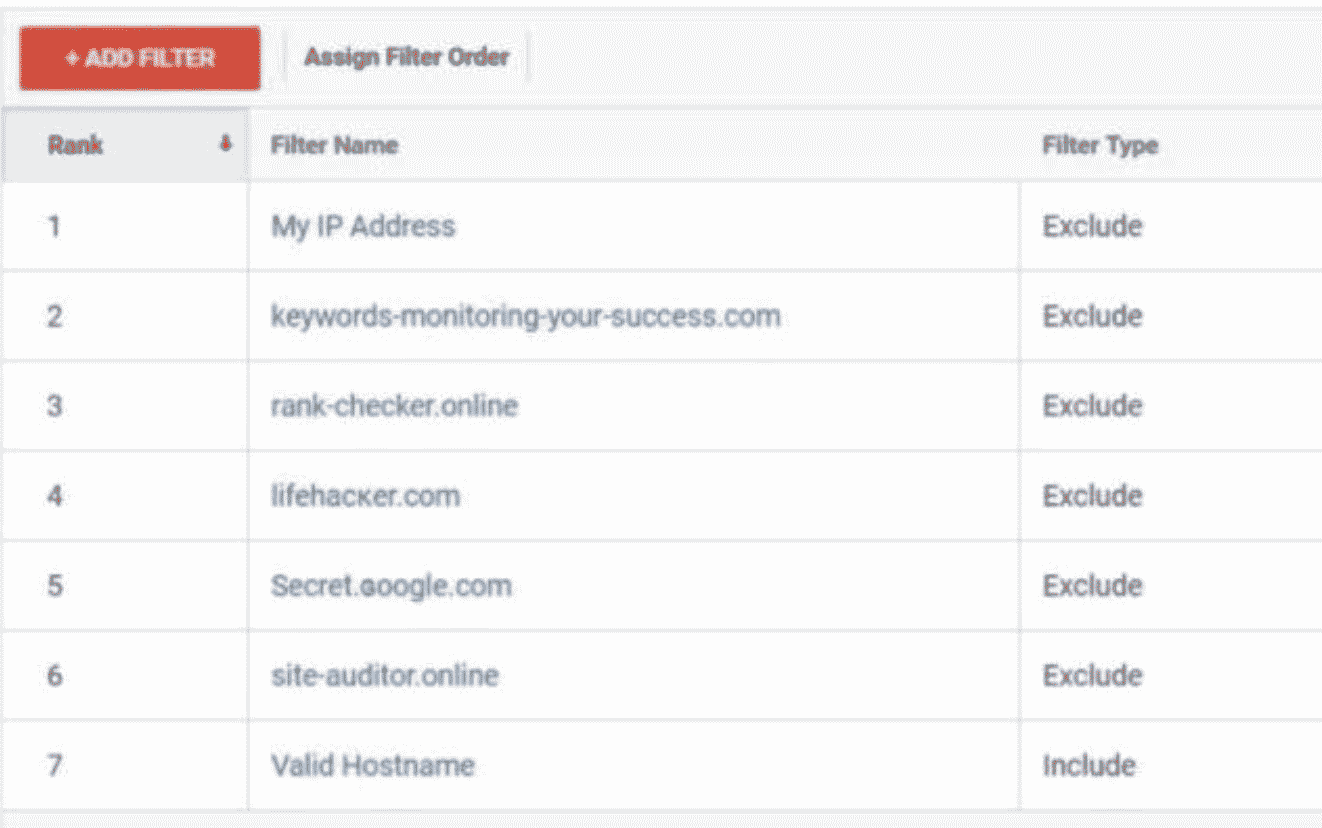Click the Add Filter button

pyautogui.click(x=140, y=58)
